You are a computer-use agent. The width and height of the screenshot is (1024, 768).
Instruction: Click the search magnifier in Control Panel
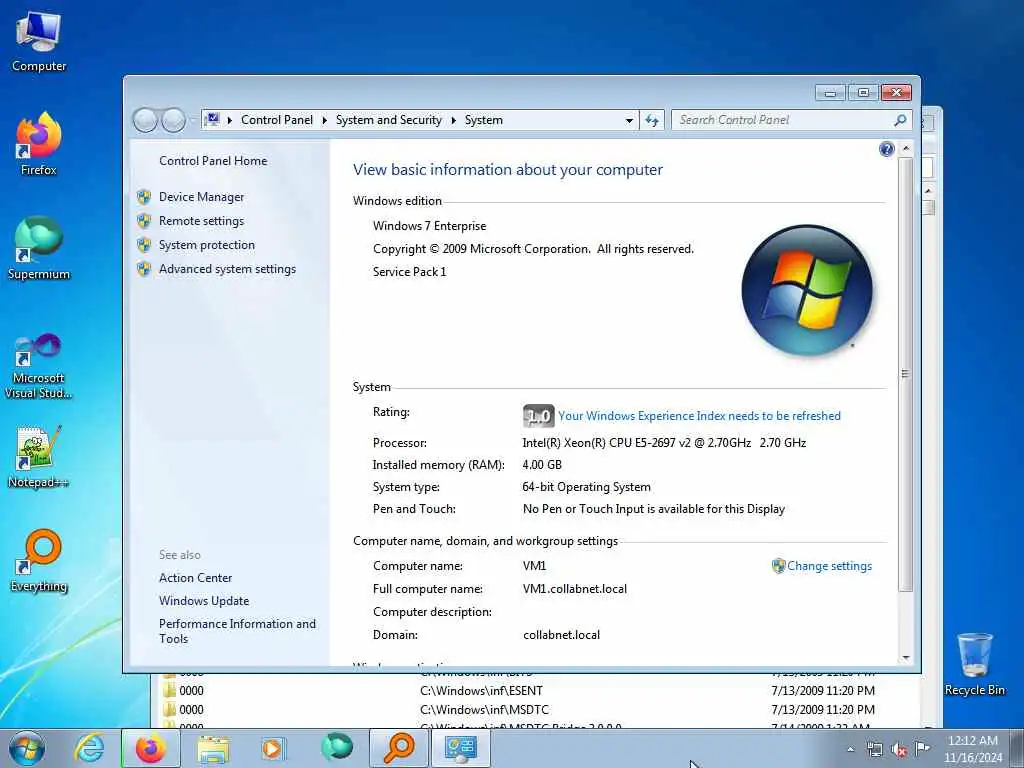point(900,120)
